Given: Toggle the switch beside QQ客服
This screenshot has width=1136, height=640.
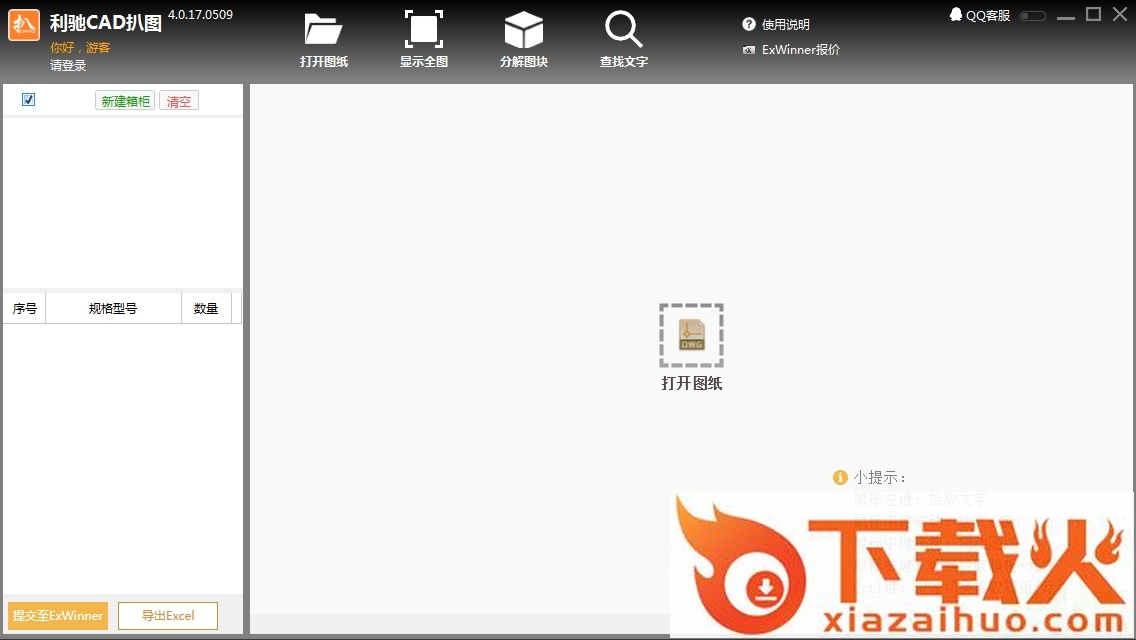Looking at the screenshot, I should pyautogui.click(x=1033, y=16).
